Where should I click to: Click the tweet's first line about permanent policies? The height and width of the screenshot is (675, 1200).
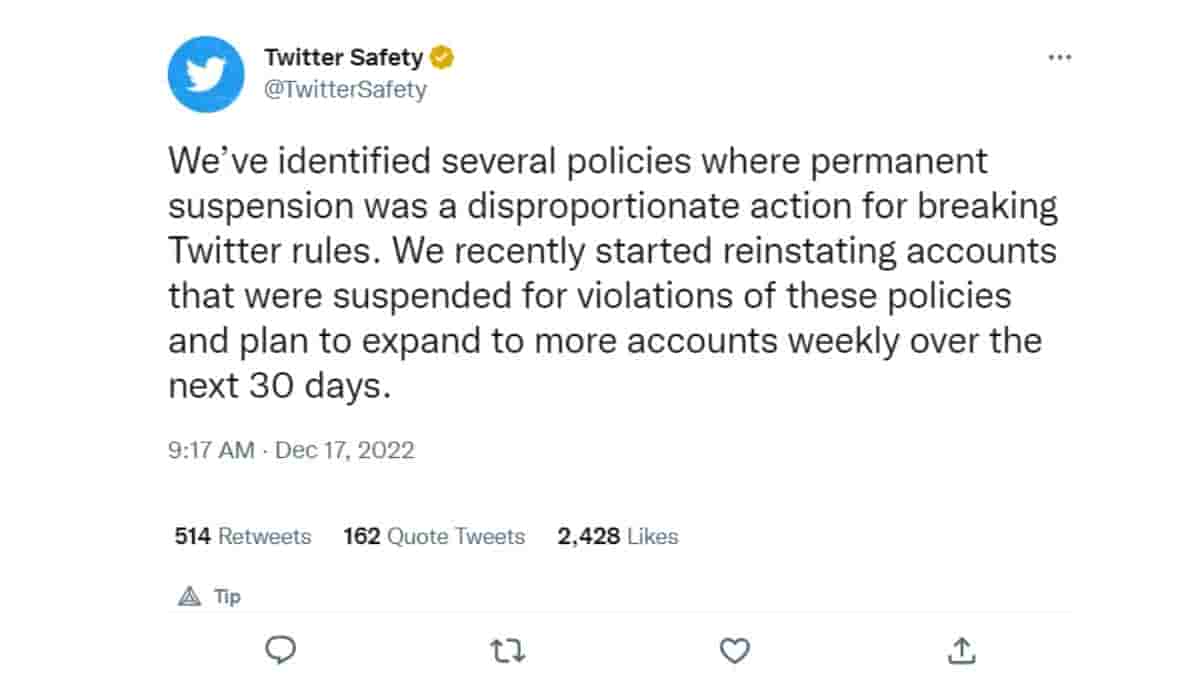click(577, 160)
